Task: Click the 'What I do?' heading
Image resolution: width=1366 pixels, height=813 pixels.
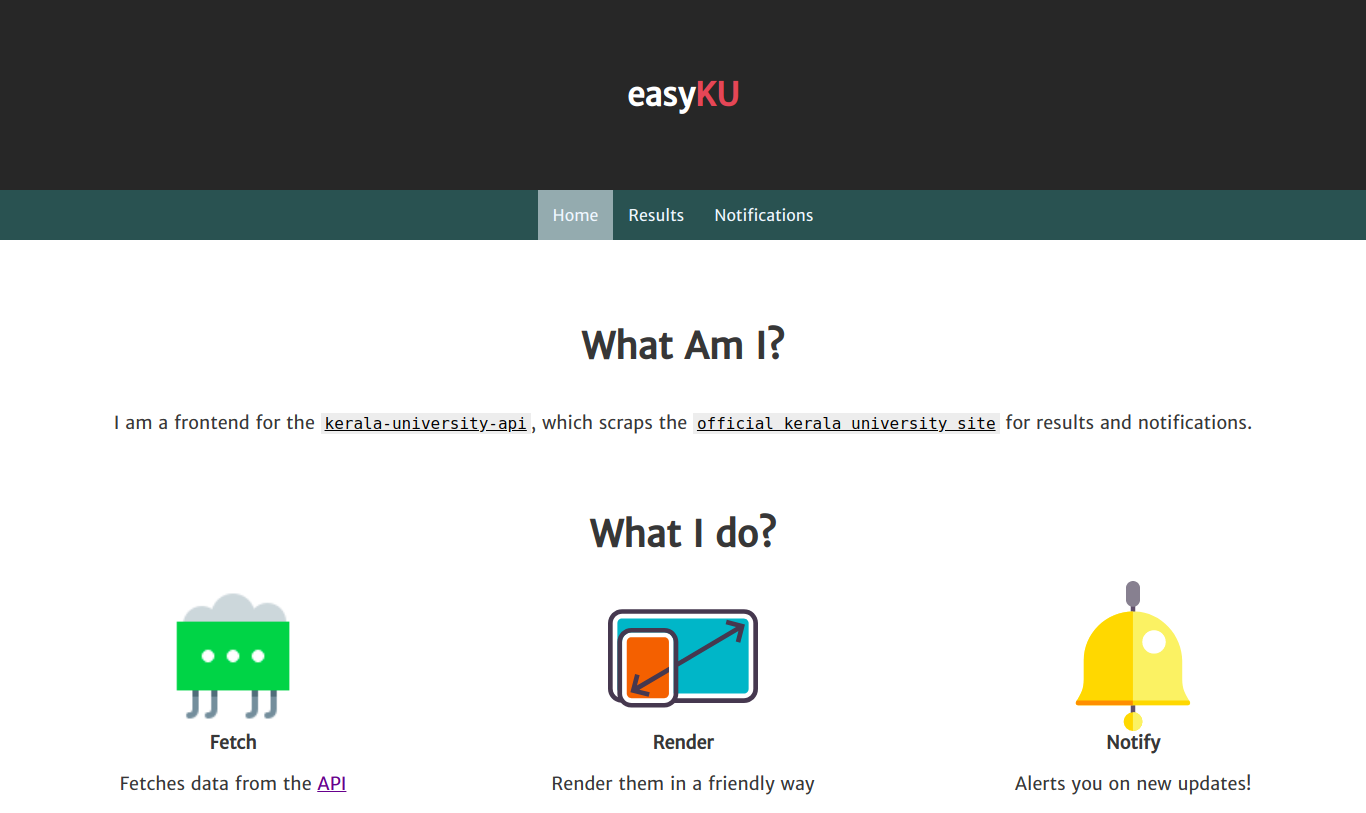Action: point(683,532)
